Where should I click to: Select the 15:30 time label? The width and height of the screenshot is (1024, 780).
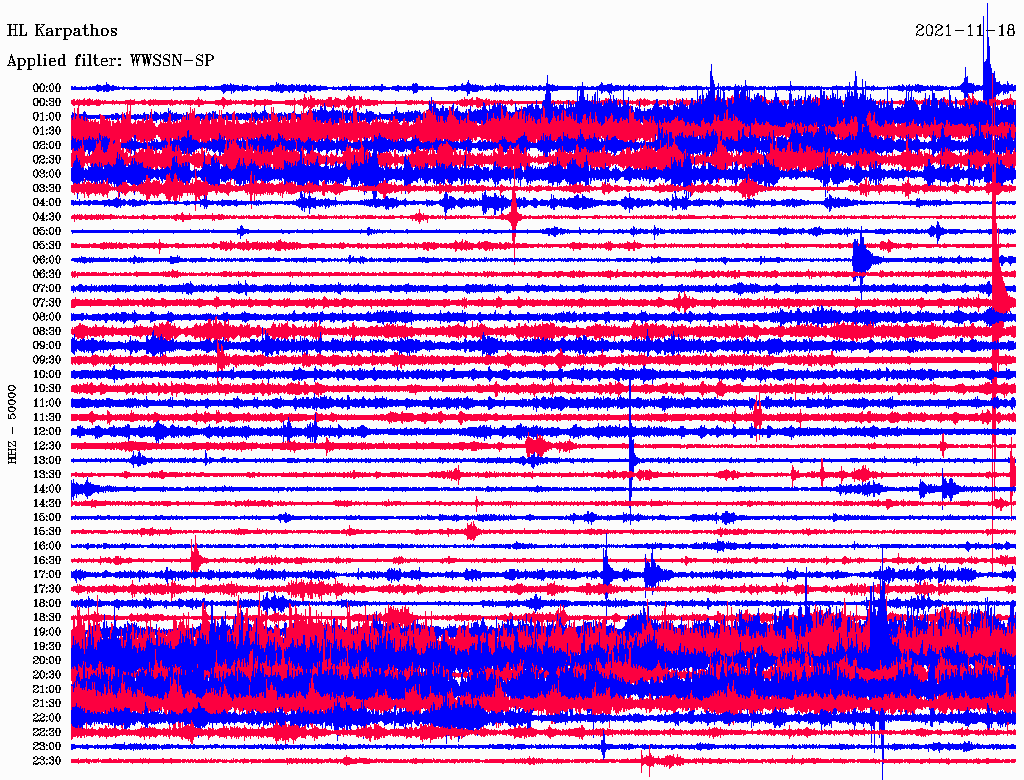(x=47, y=532)
